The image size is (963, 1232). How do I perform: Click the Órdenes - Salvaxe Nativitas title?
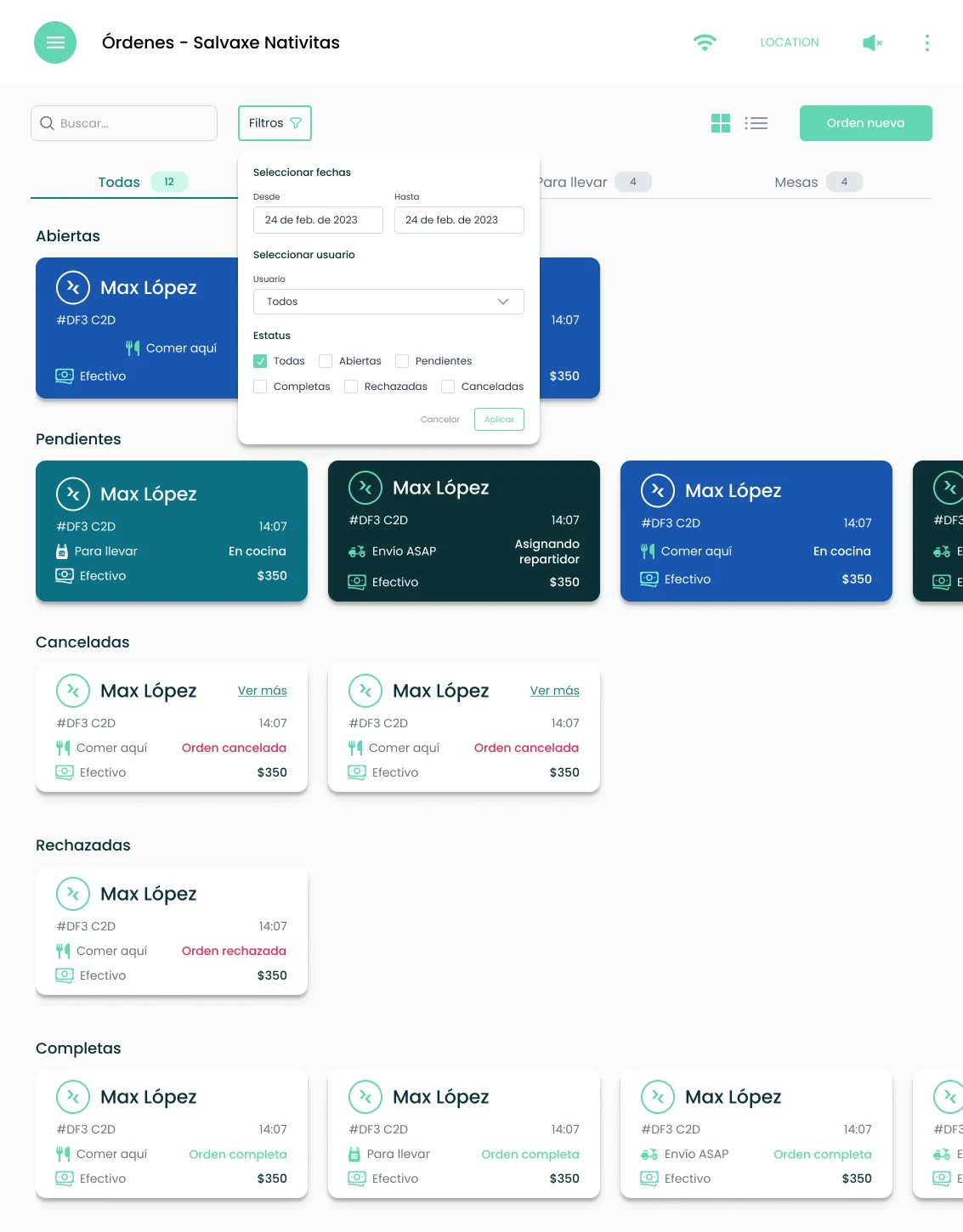click(221, 42)
